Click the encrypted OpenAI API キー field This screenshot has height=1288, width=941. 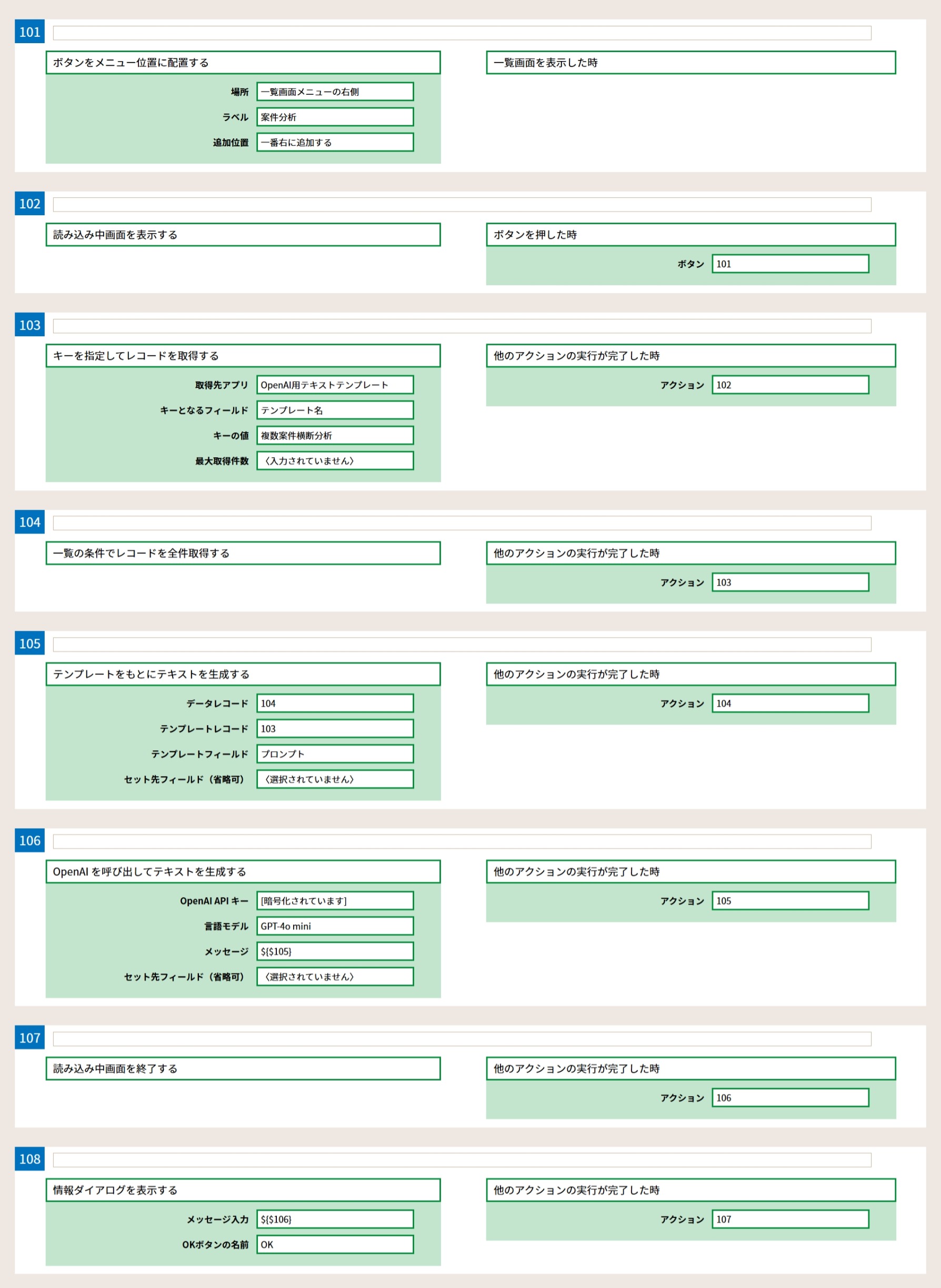point(334,901)
